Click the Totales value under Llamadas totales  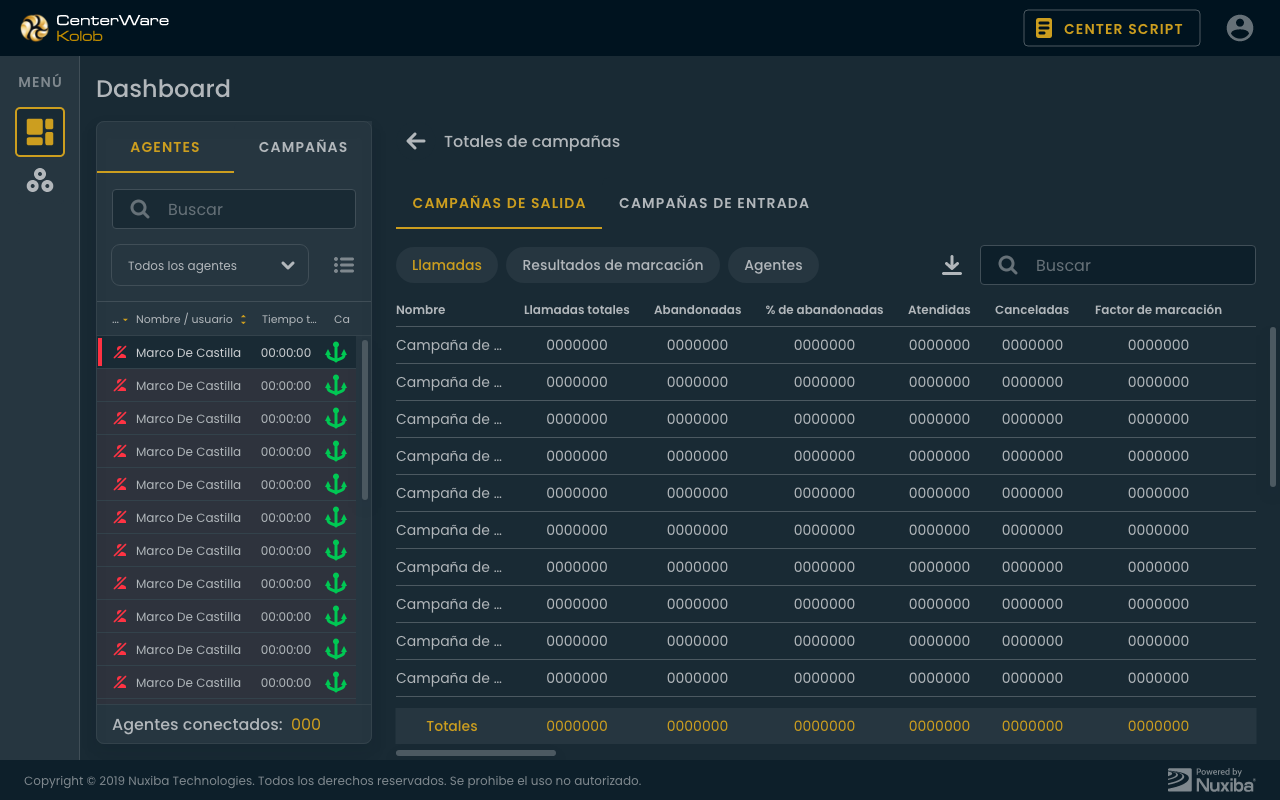577,726
